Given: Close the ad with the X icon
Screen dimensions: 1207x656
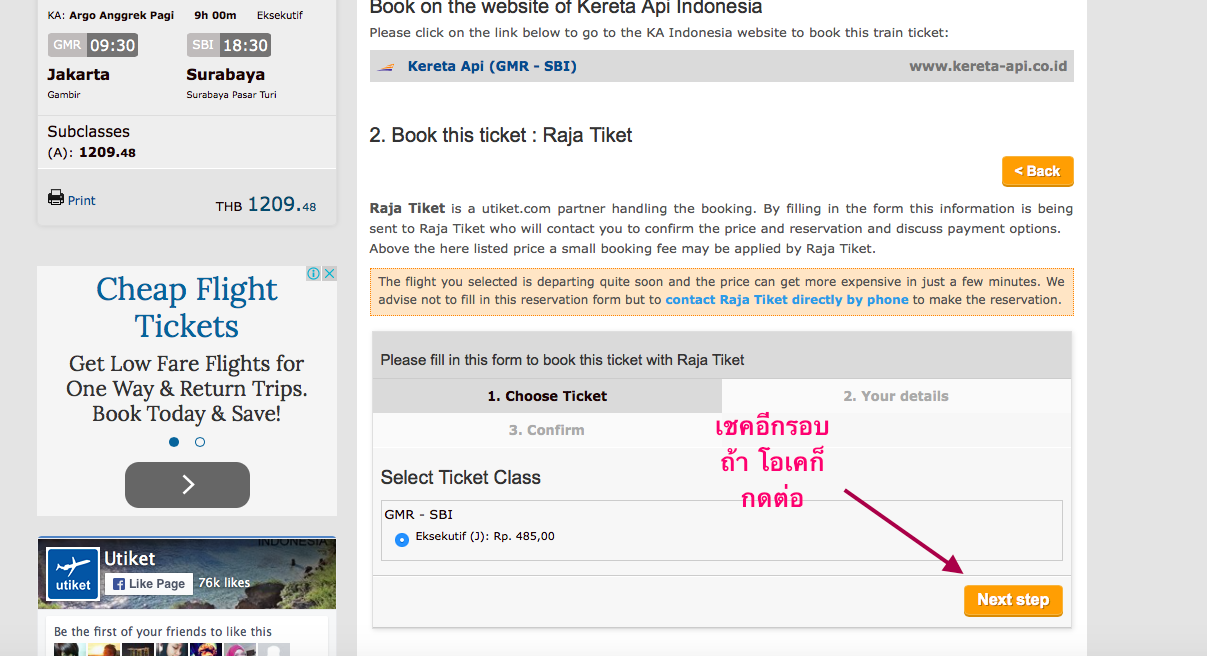Looking at the screenshot, I should (329, 274).
